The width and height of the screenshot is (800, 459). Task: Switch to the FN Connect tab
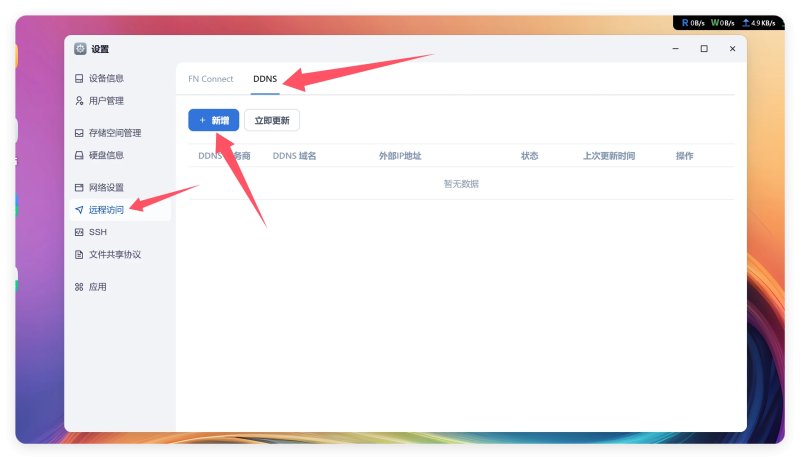(211, 79)
